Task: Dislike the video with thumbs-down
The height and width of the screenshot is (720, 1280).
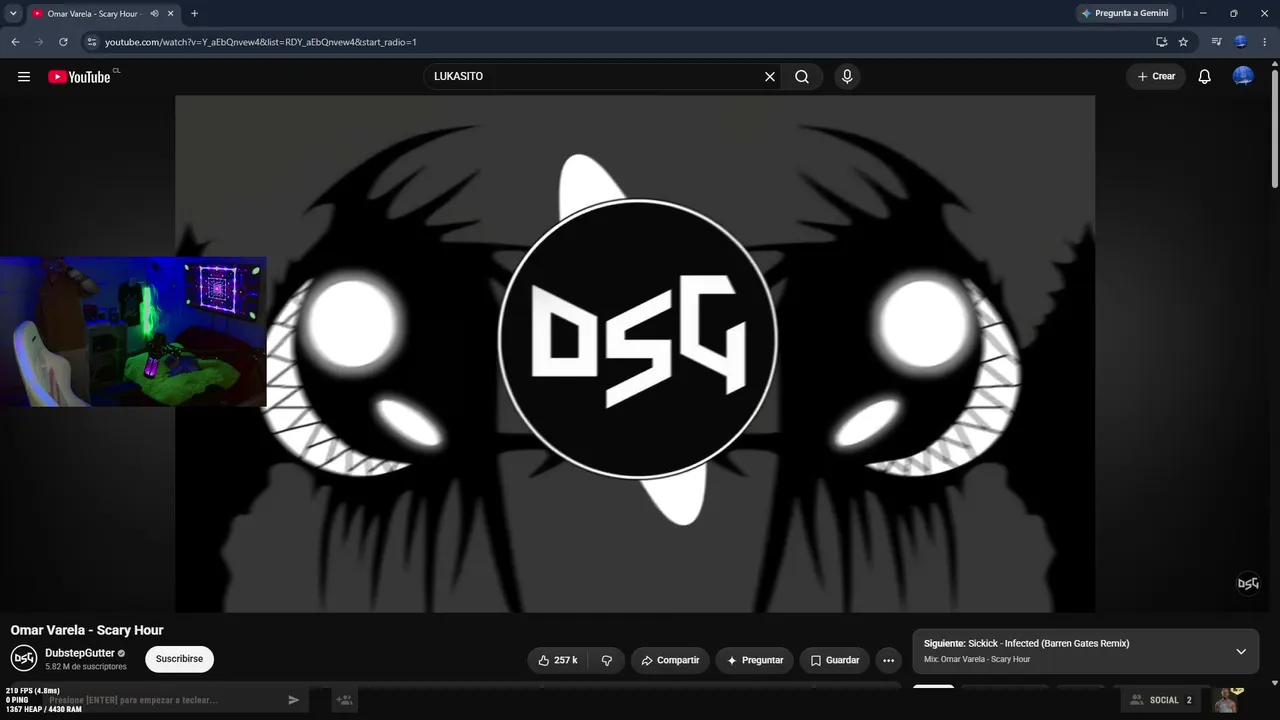Action: tap(606, 660)
